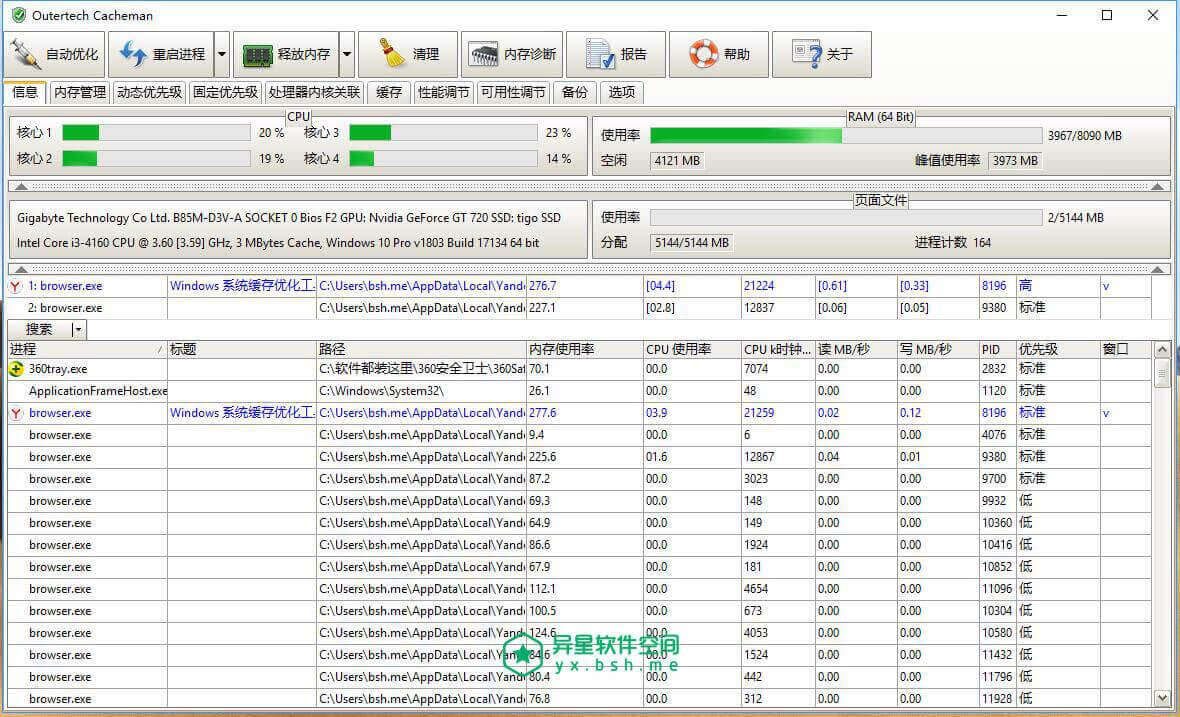The image size is (1180, 717).
Task: Sort by the 写 MB/秒 column header
Action: 938,349
